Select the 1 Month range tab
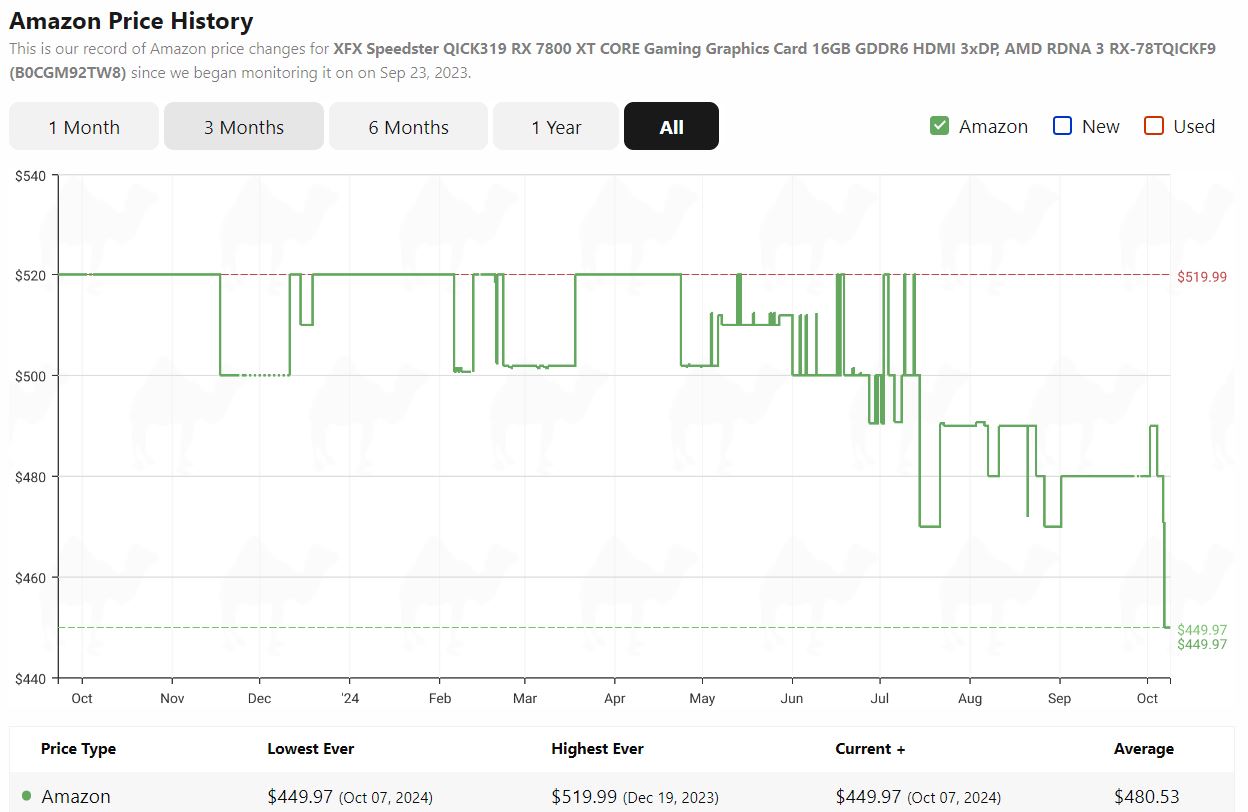This screenshot has width=1248, height=812. pos(84,126)
